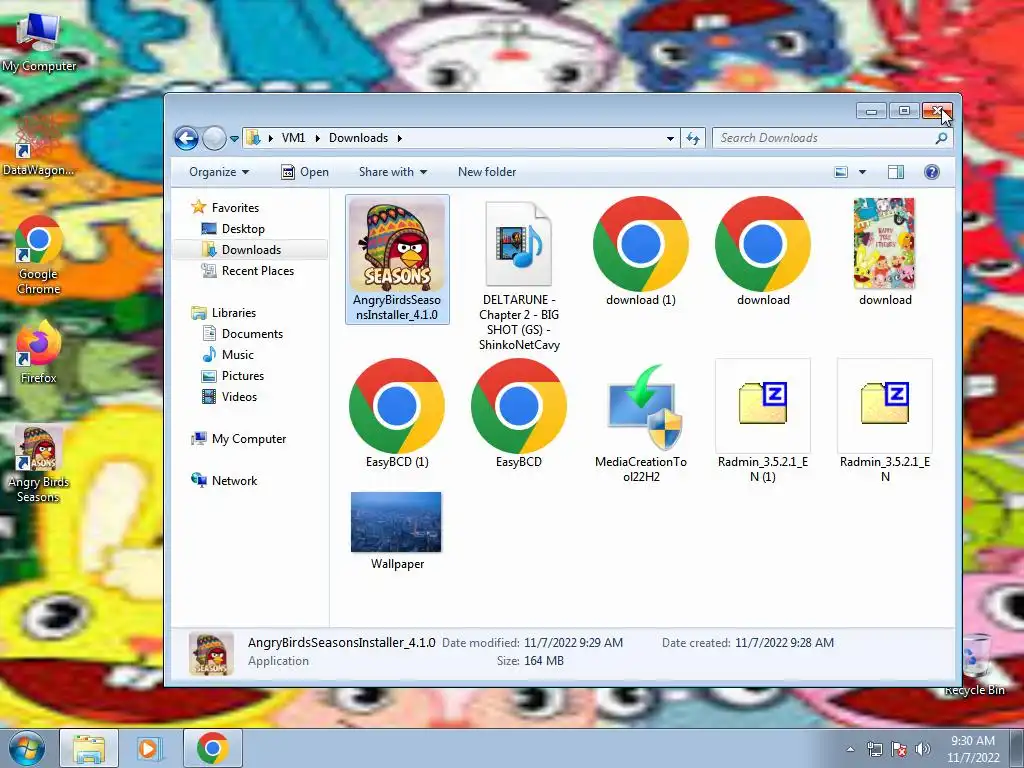Screen dimensions: 1024x768
Task: Open the Documents library
Action: click(252, 334)
